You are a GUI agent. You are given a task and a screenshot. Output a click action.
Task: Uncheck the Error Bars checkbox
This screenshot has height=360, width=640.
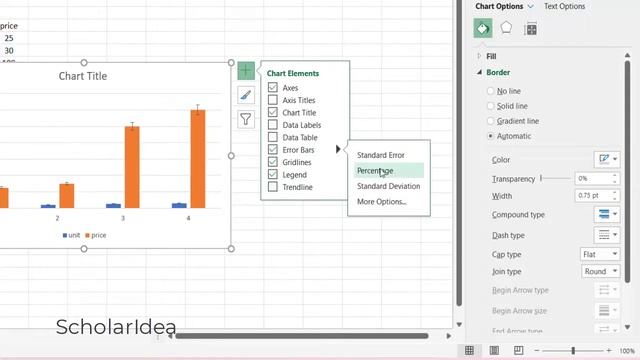[273, 149]
